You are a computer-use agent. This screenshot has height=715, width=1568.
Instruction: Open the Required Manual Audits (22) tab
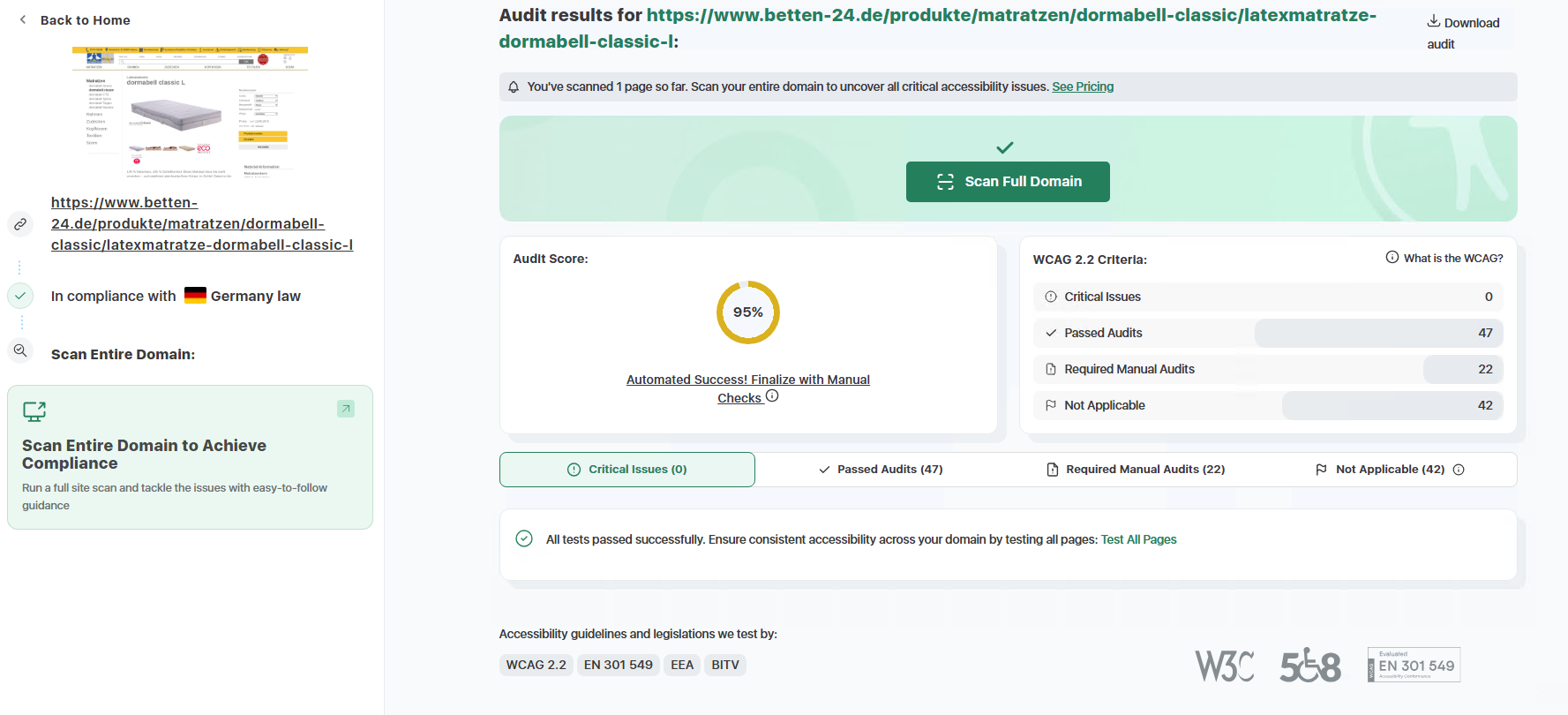point(1136,470)
